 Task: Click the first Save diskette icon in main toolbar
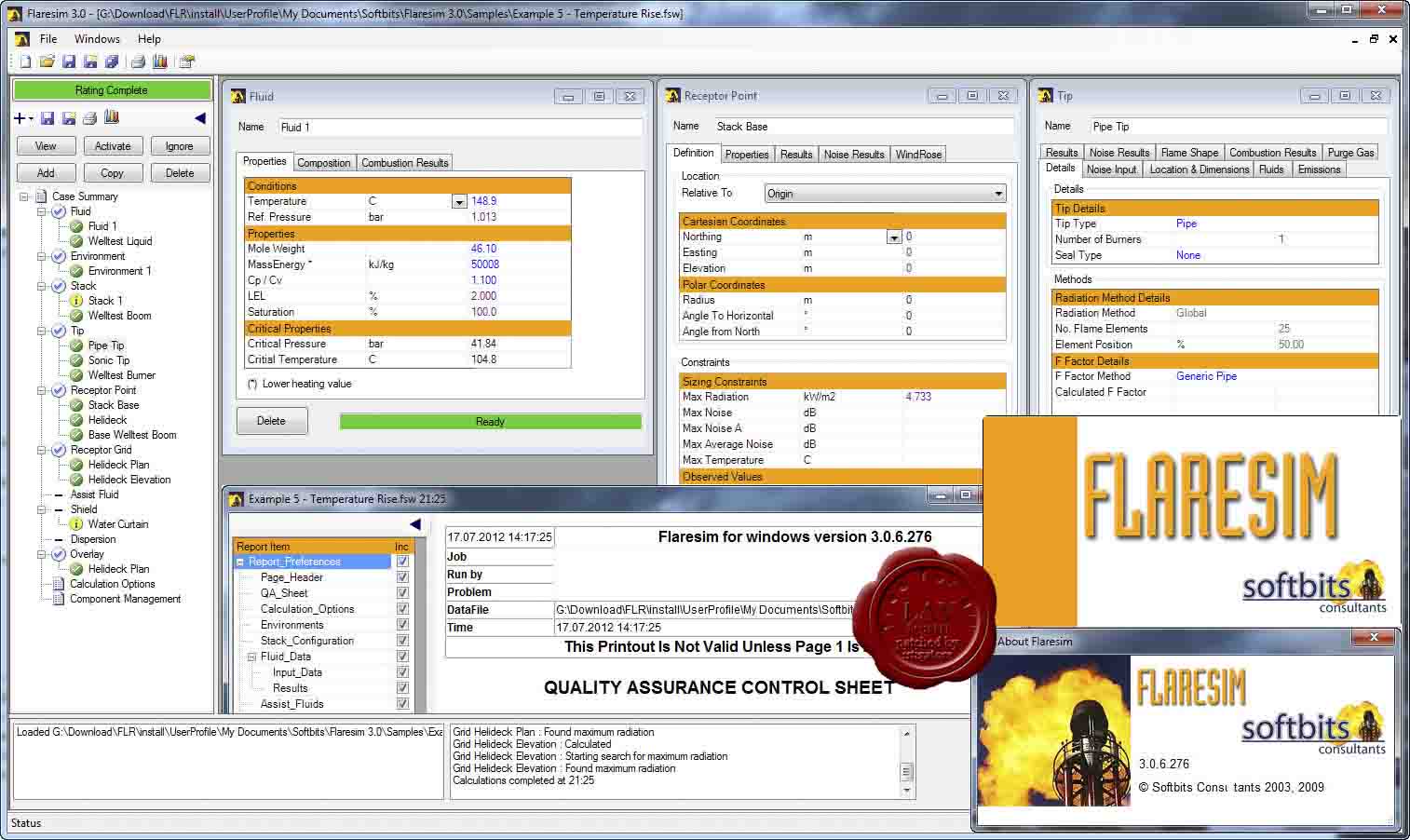click(69, 61)
